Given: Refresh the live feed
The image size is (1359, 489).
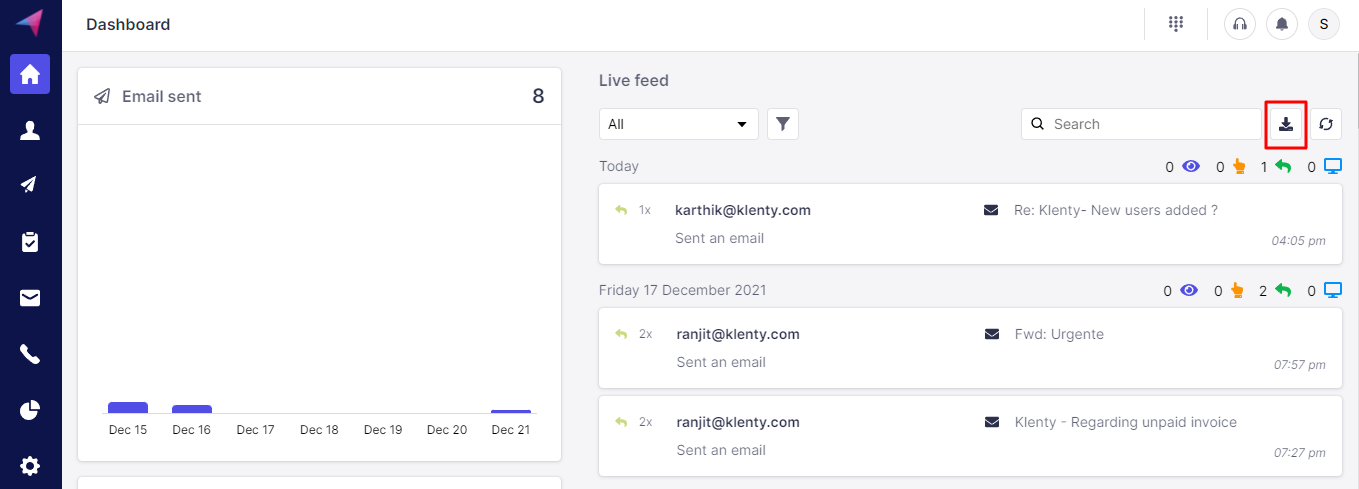Looking at the screenshot, I should pos(1326,124).
